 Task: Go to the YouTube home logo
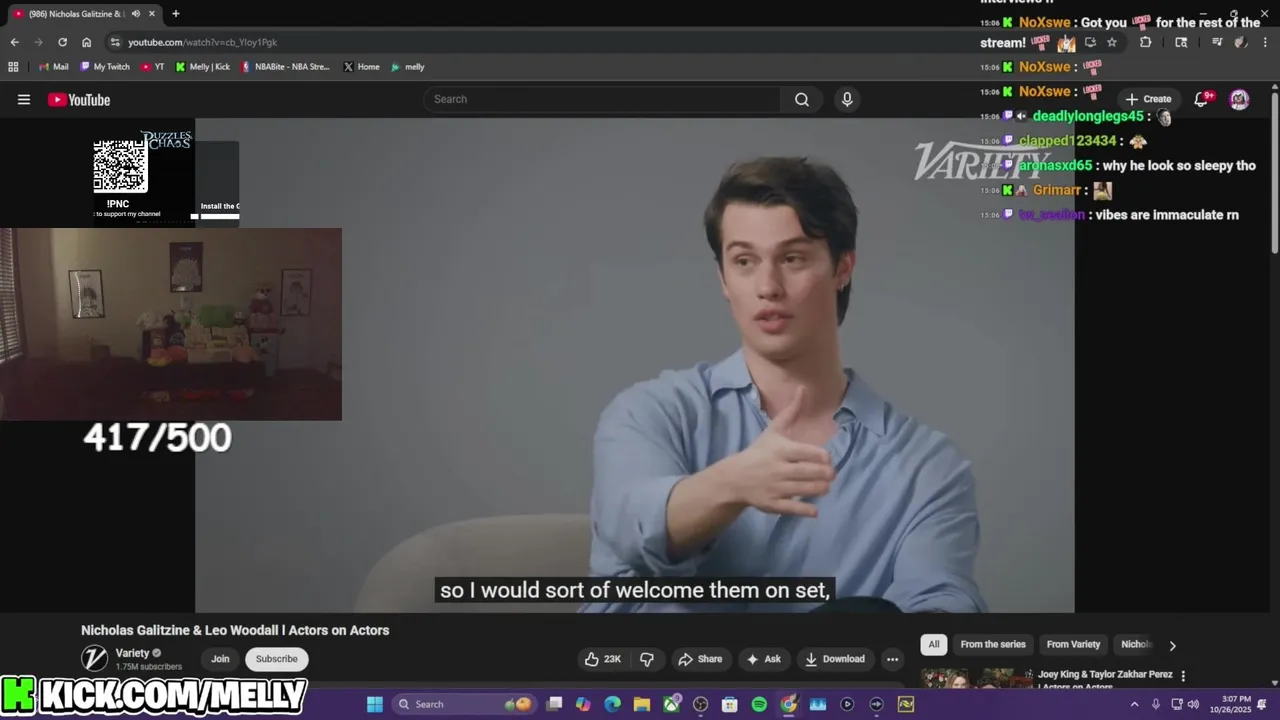79,99
